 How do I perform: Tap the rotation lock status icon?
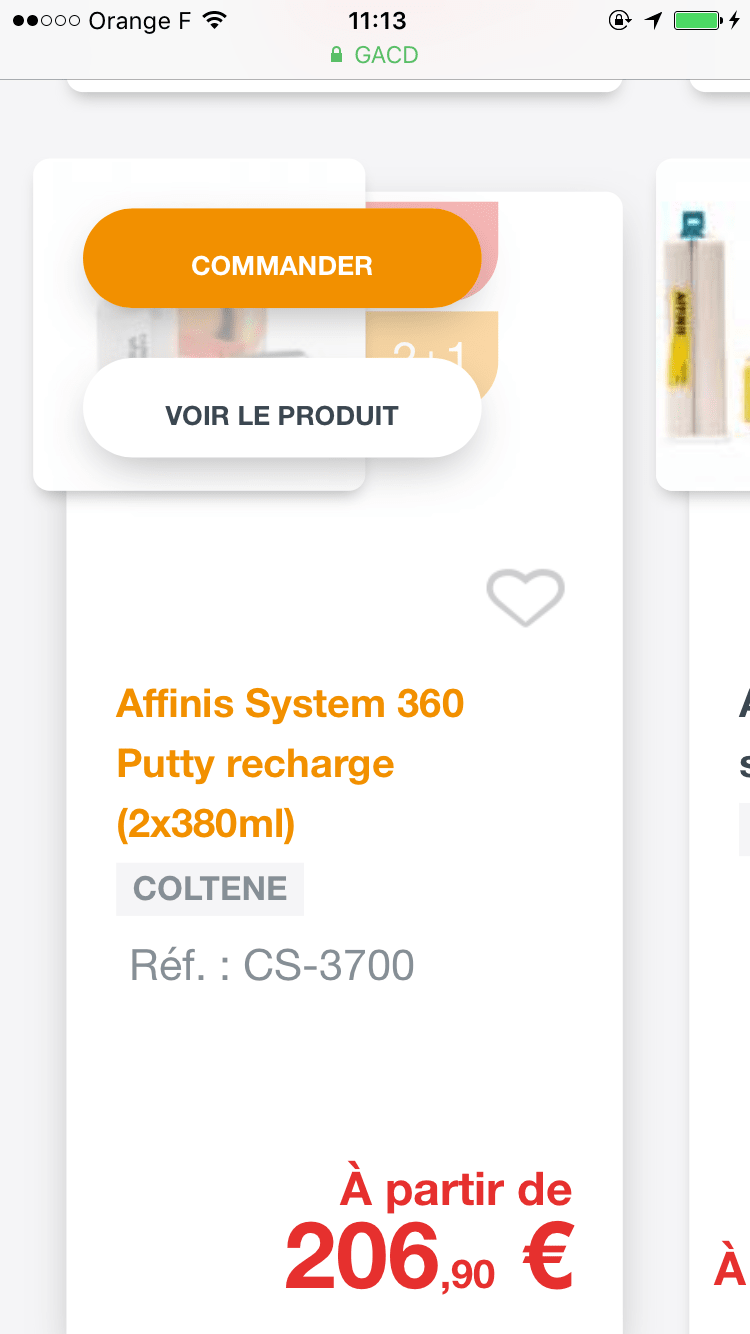tap(620, 20)
